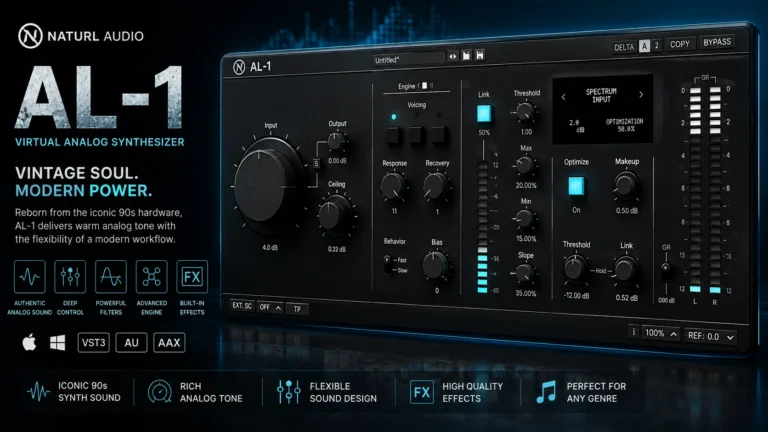The image size is (768, 432).
Task: Click the Makeup knob
Action: (625, 186)
